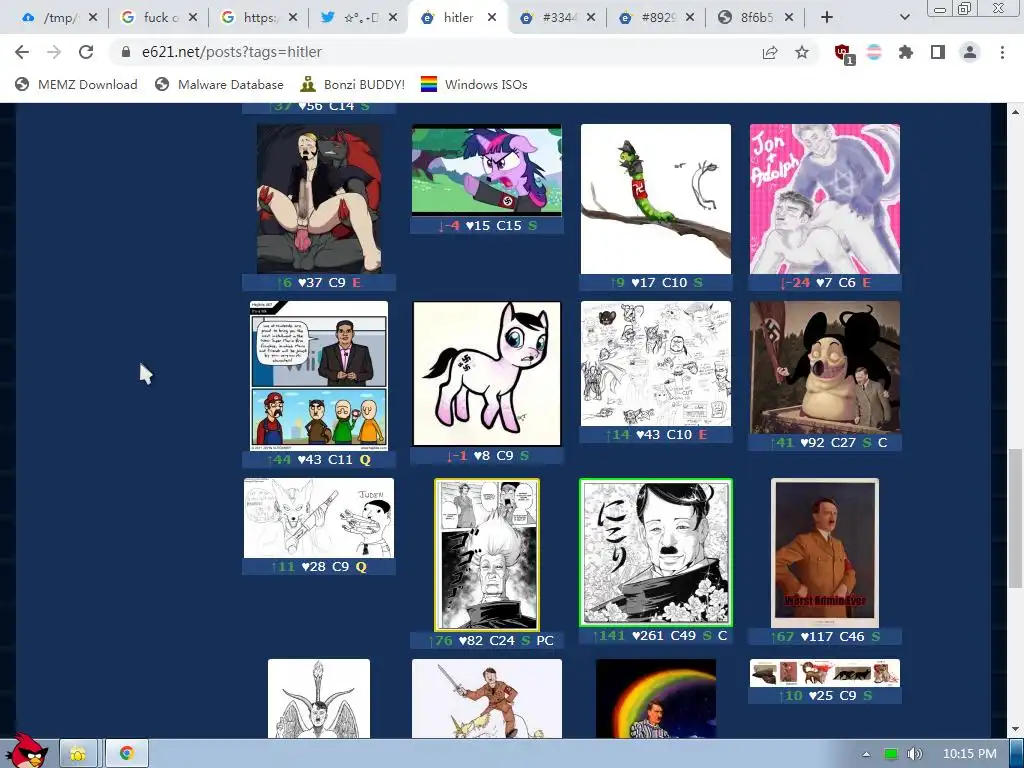Image resolution: width=1024 pixels, height=768 pixels.
Task: Open Chrome's three-dot menu
Action: point(1002,52)
